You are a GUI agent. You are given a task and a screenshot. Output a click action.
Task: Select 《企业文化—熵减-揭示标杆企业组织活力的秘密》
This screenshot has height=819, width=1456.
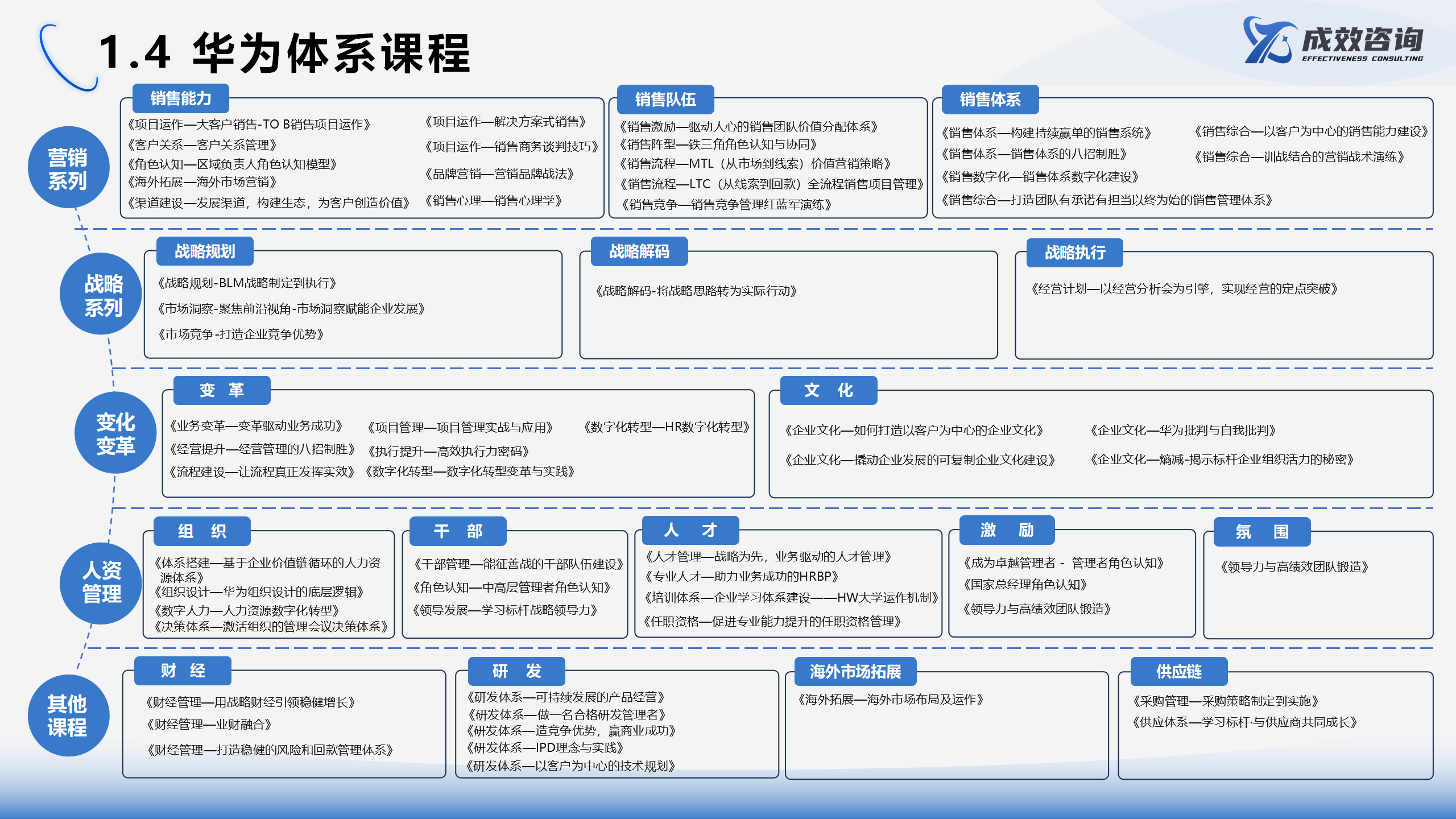click(1222, 460)
